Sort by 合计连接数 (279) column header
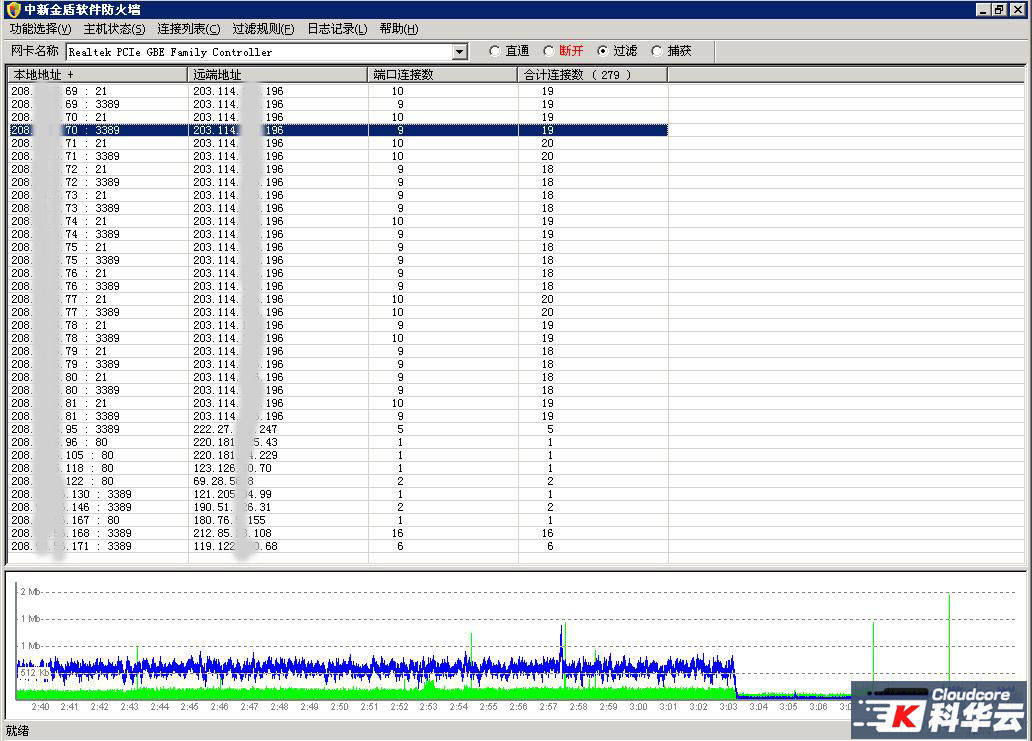 tap(592, 74)
